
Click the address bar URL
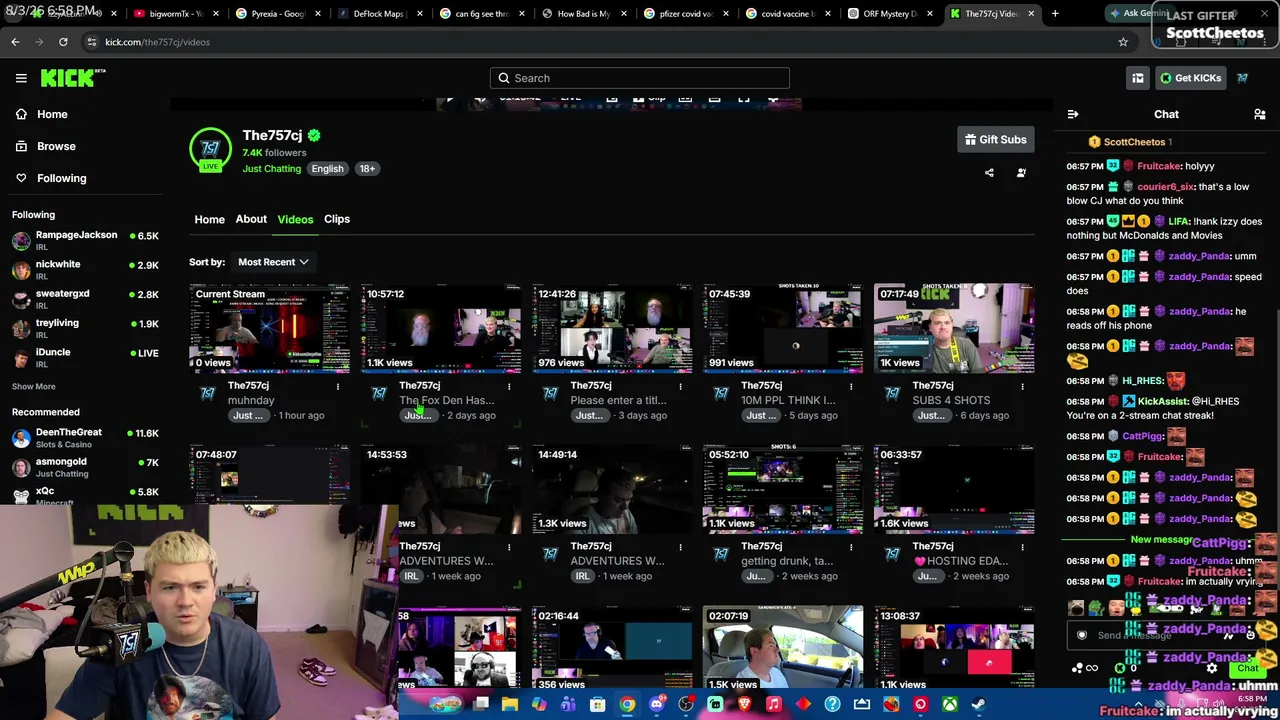157,42
